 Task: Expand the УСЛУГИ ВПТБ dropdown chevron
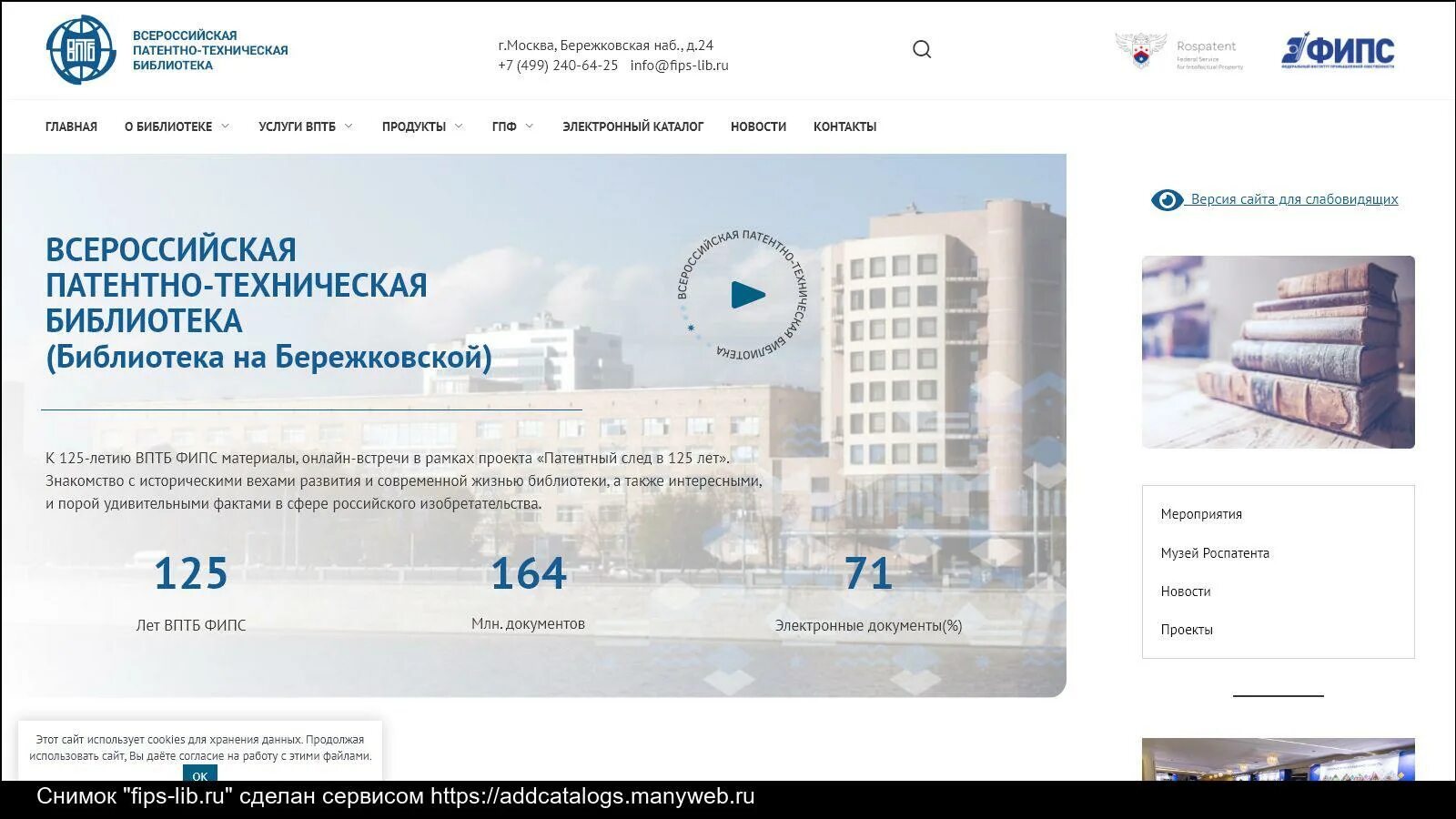click(349, 126)
